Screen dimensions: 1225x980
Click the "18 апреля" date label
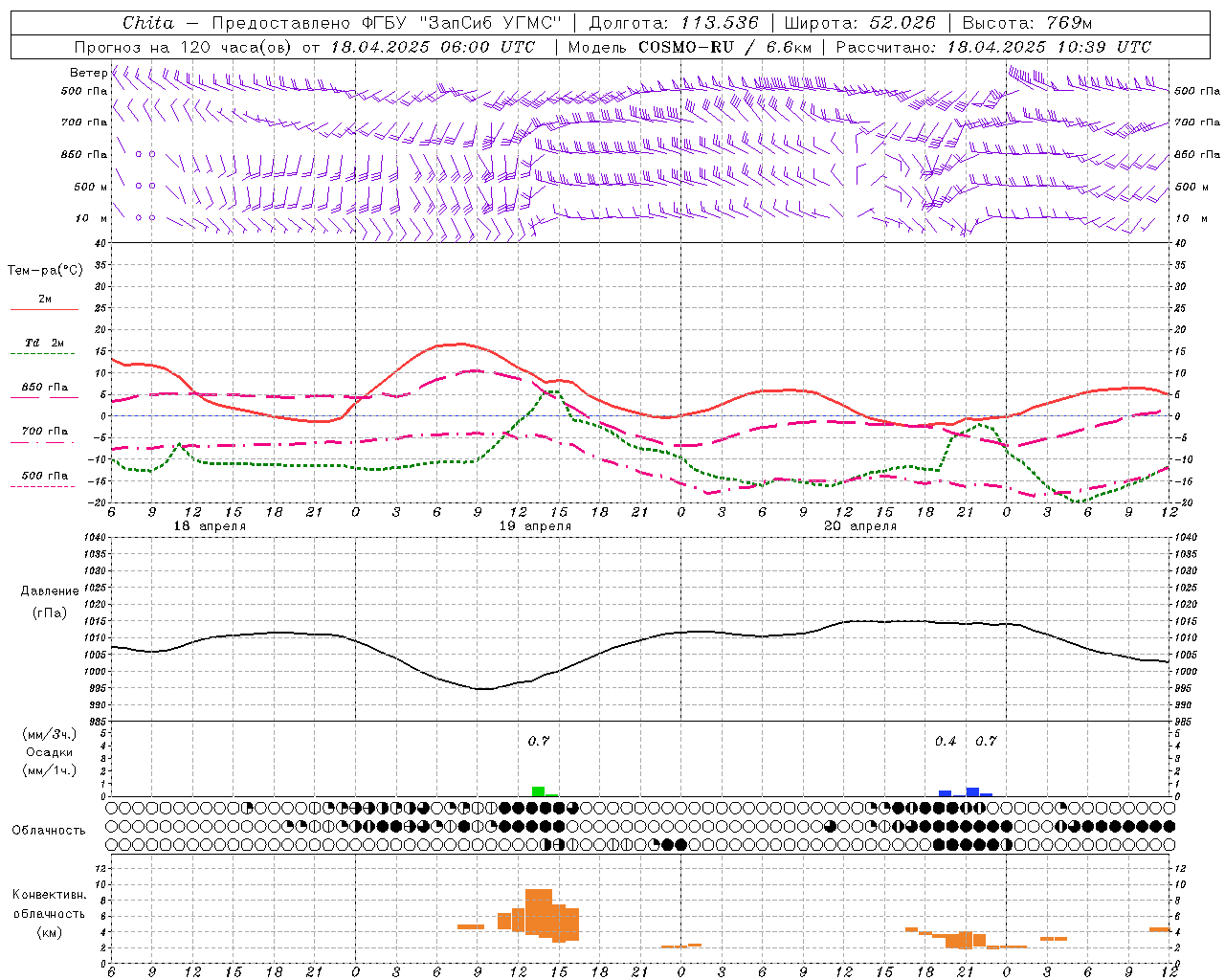[210, 526]
